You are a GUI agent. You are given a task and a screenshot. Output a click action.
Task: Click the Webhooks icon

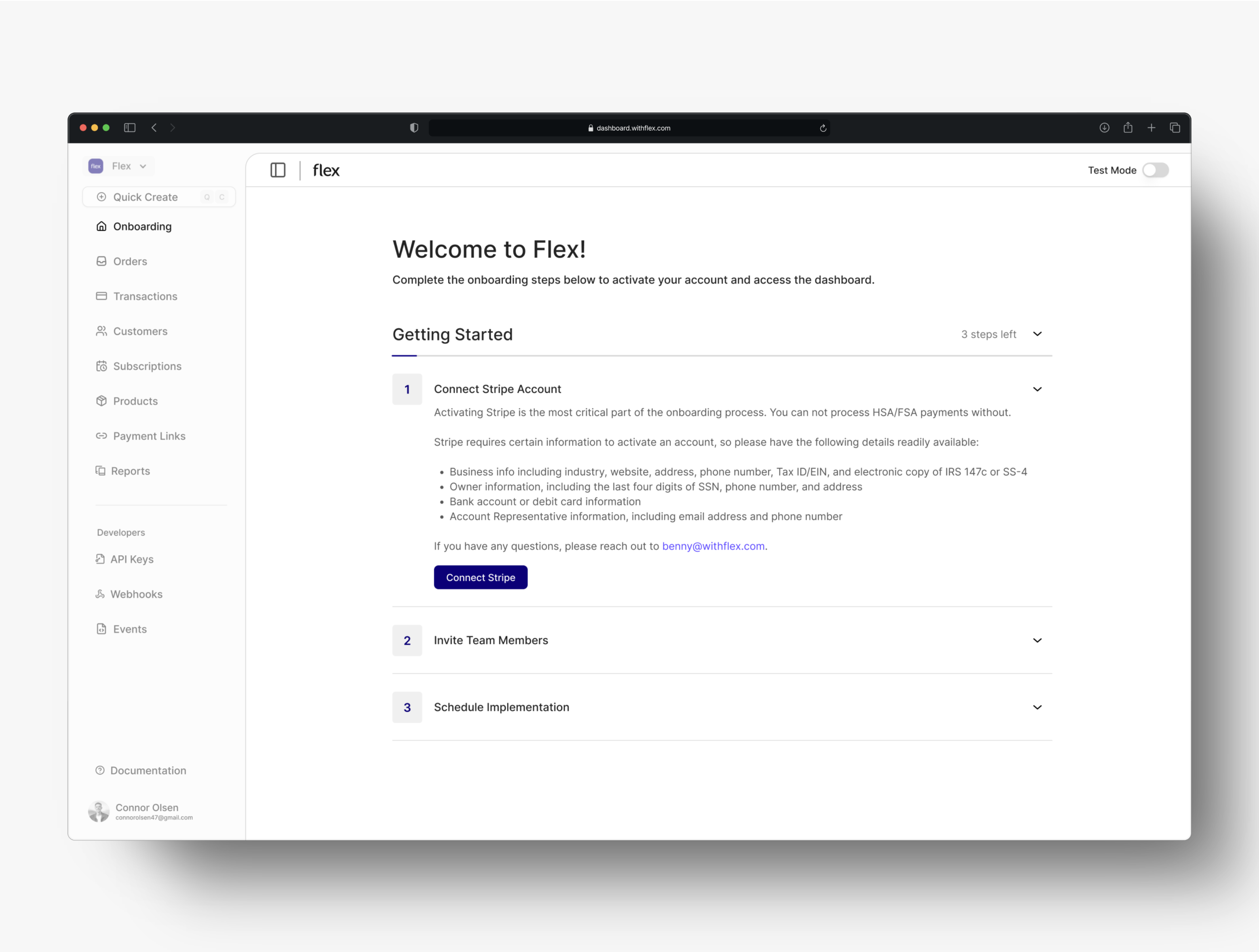click(100, 594)
